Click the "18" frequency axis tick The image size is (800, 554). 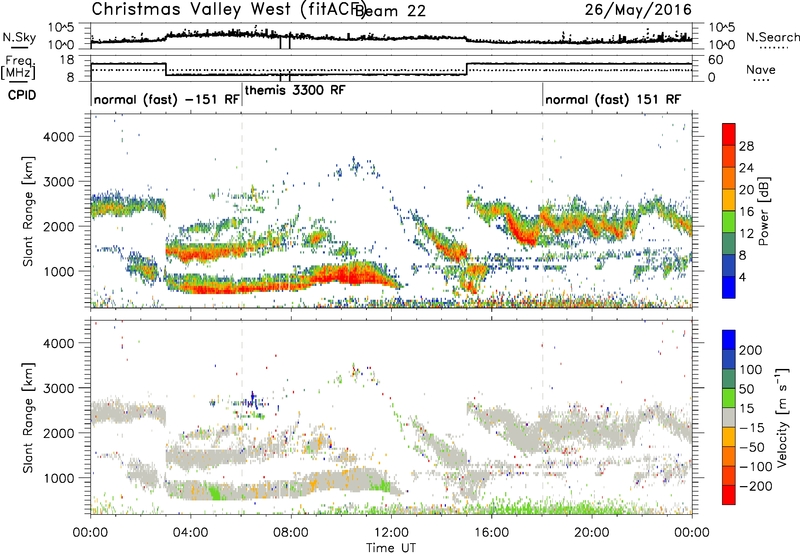click(67, 60)
